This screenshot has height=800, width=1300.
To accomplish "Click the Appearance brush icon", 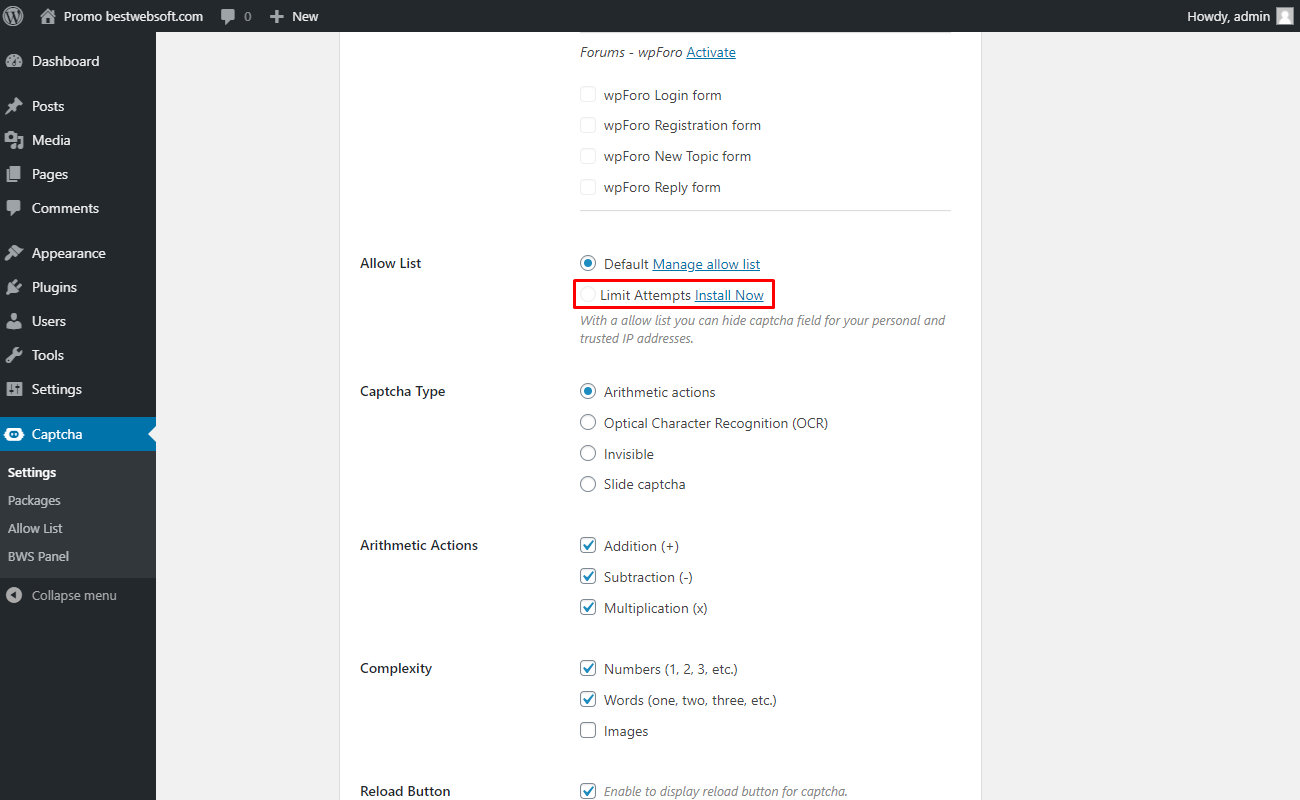I will [14, 253].
